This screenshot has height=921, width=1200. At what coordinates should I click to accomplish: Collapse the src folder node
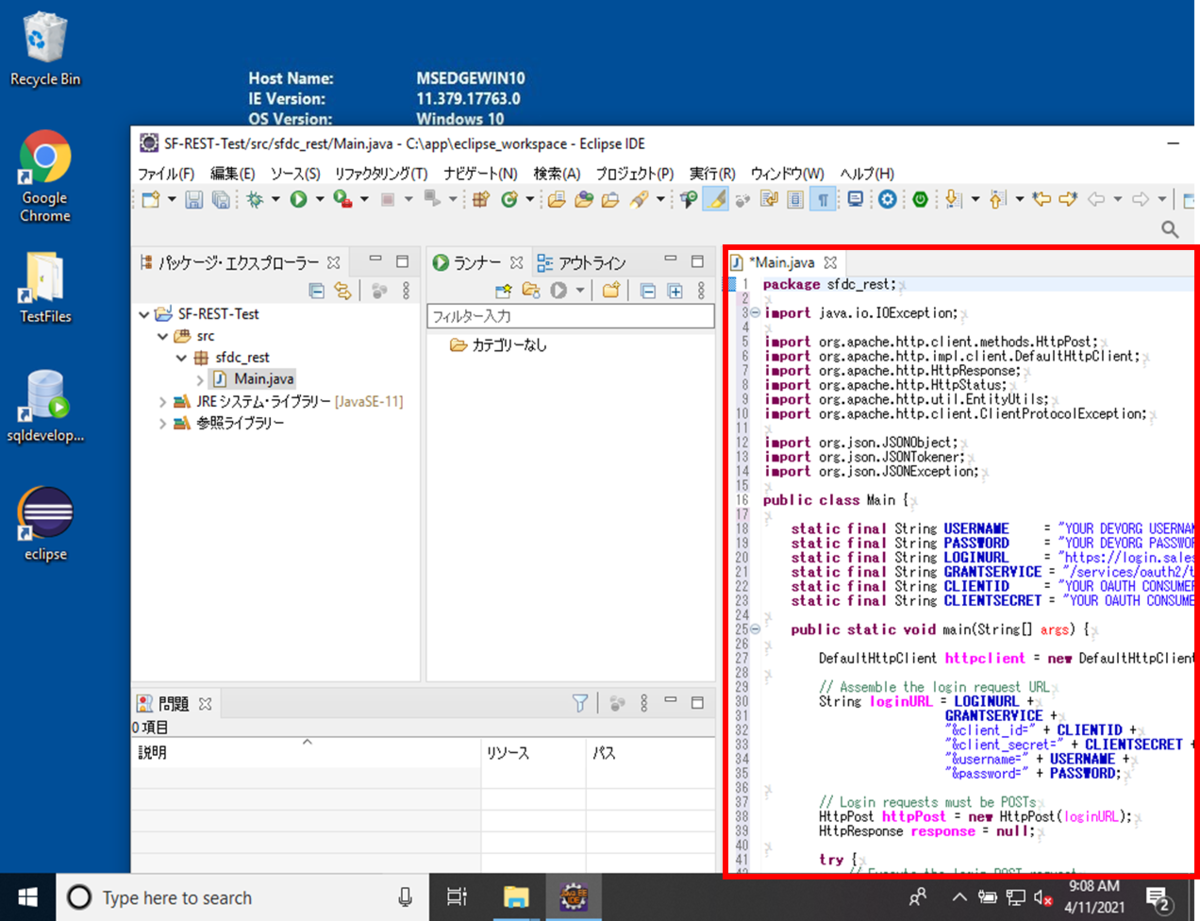(x=162, y=336)
